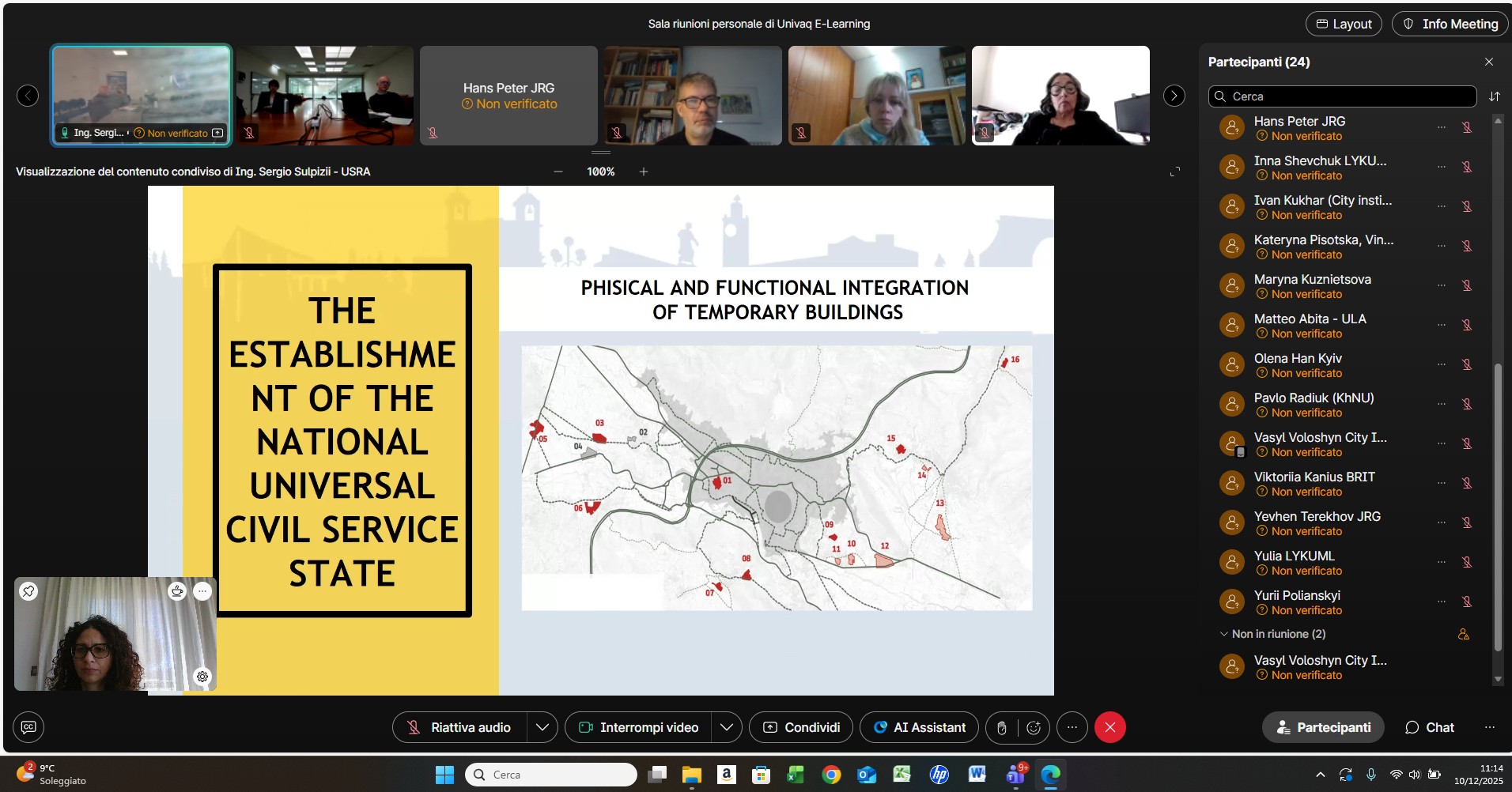Collapse the Non in riunione section
The height and width of the screenshot is (792, 1512).
1224,634
